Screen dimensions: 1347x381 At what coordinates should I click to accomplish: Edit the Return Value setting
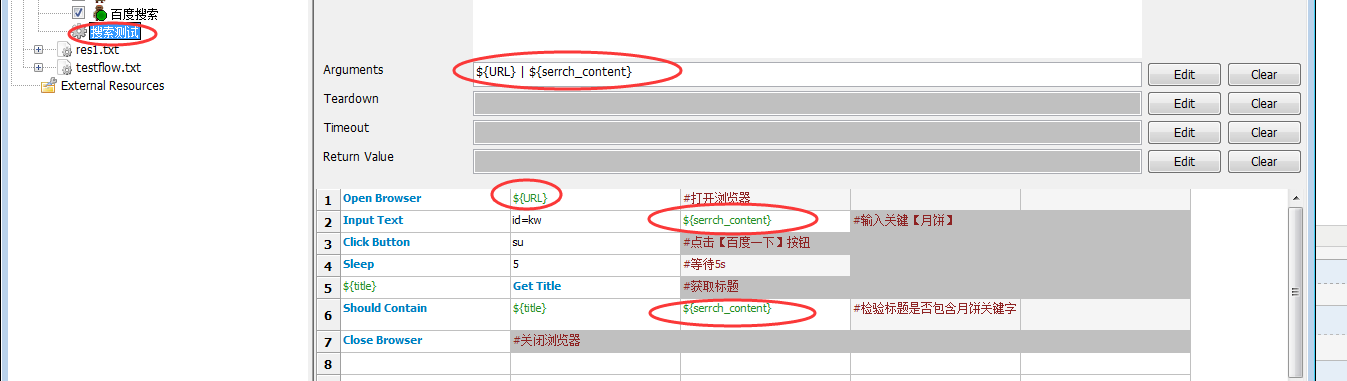(x=1184, y=161)
